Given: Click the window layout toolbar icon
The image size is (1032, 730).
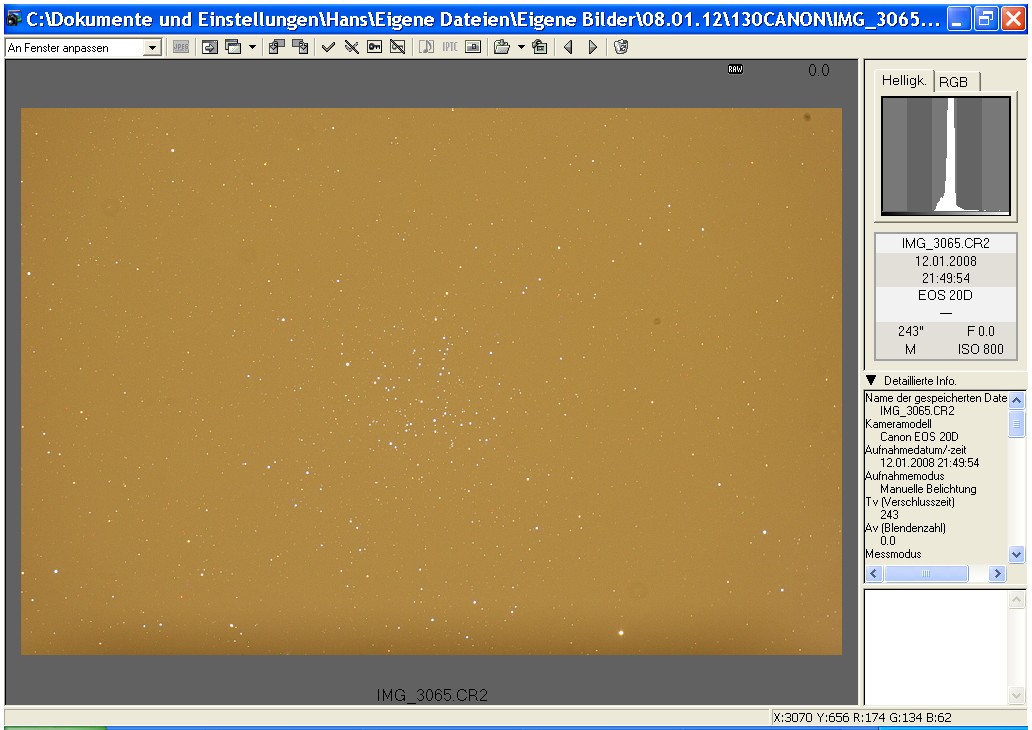Looking at the screenshot, I should point(233,47).
